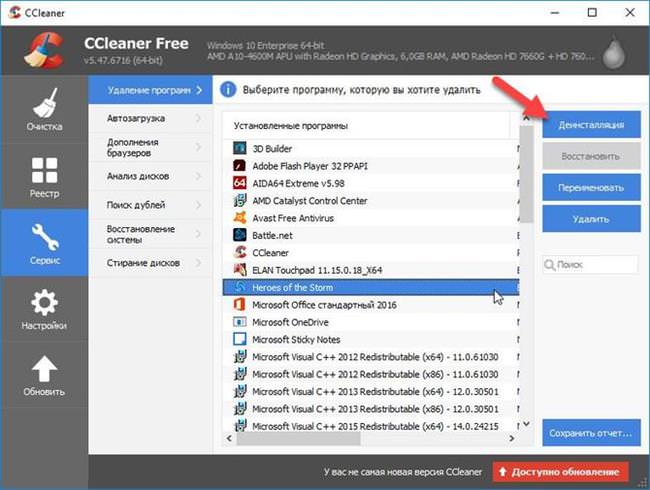Click the Обновить upgrade arrow
650x490 pixels.
pyautogui.click(x=44, y=375)
